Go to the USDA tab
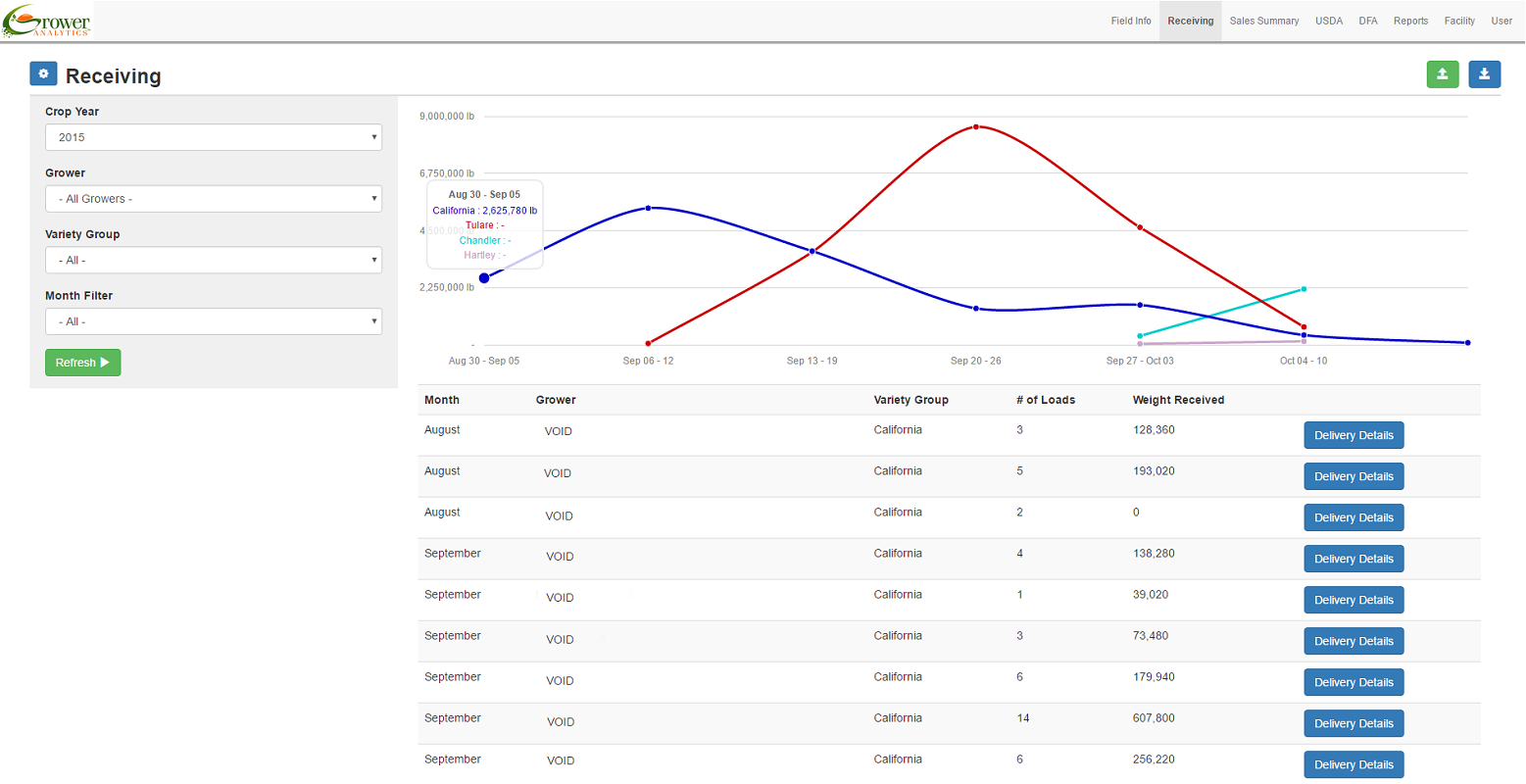1526x784 pixels. tap(1328, 21)
